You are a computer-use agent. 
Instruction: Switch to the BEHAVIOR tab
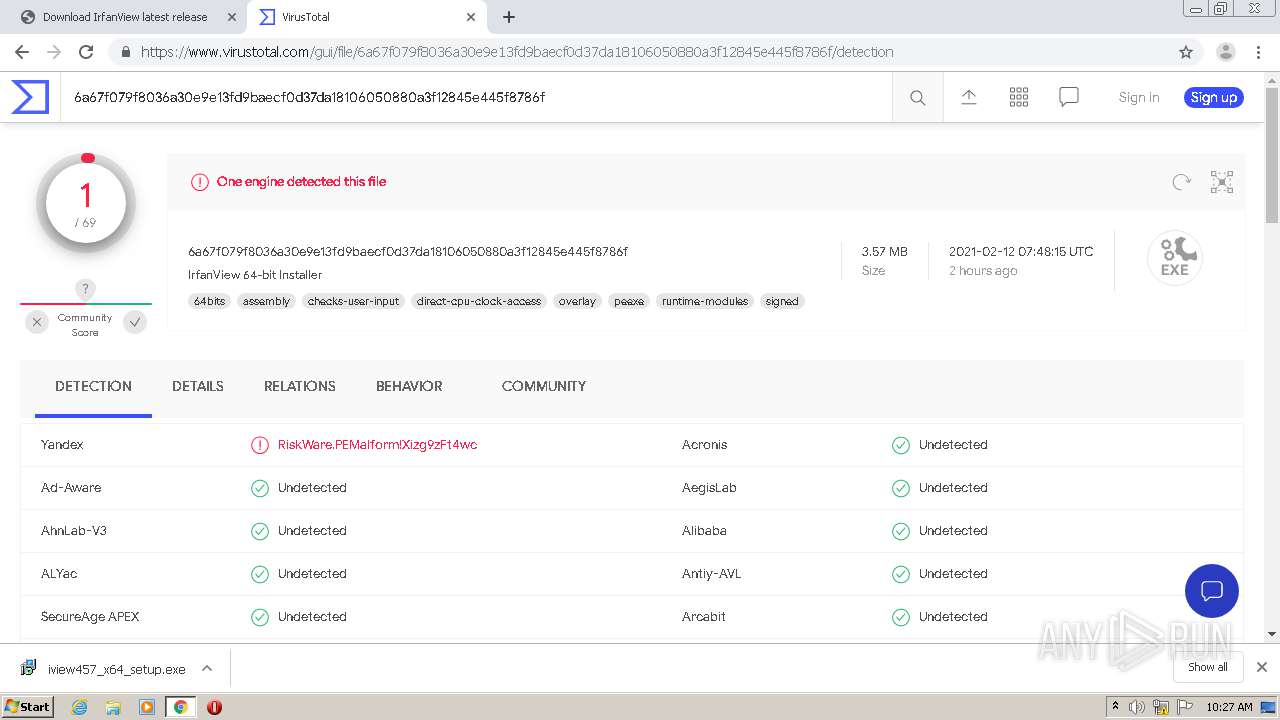pos(409,386)
